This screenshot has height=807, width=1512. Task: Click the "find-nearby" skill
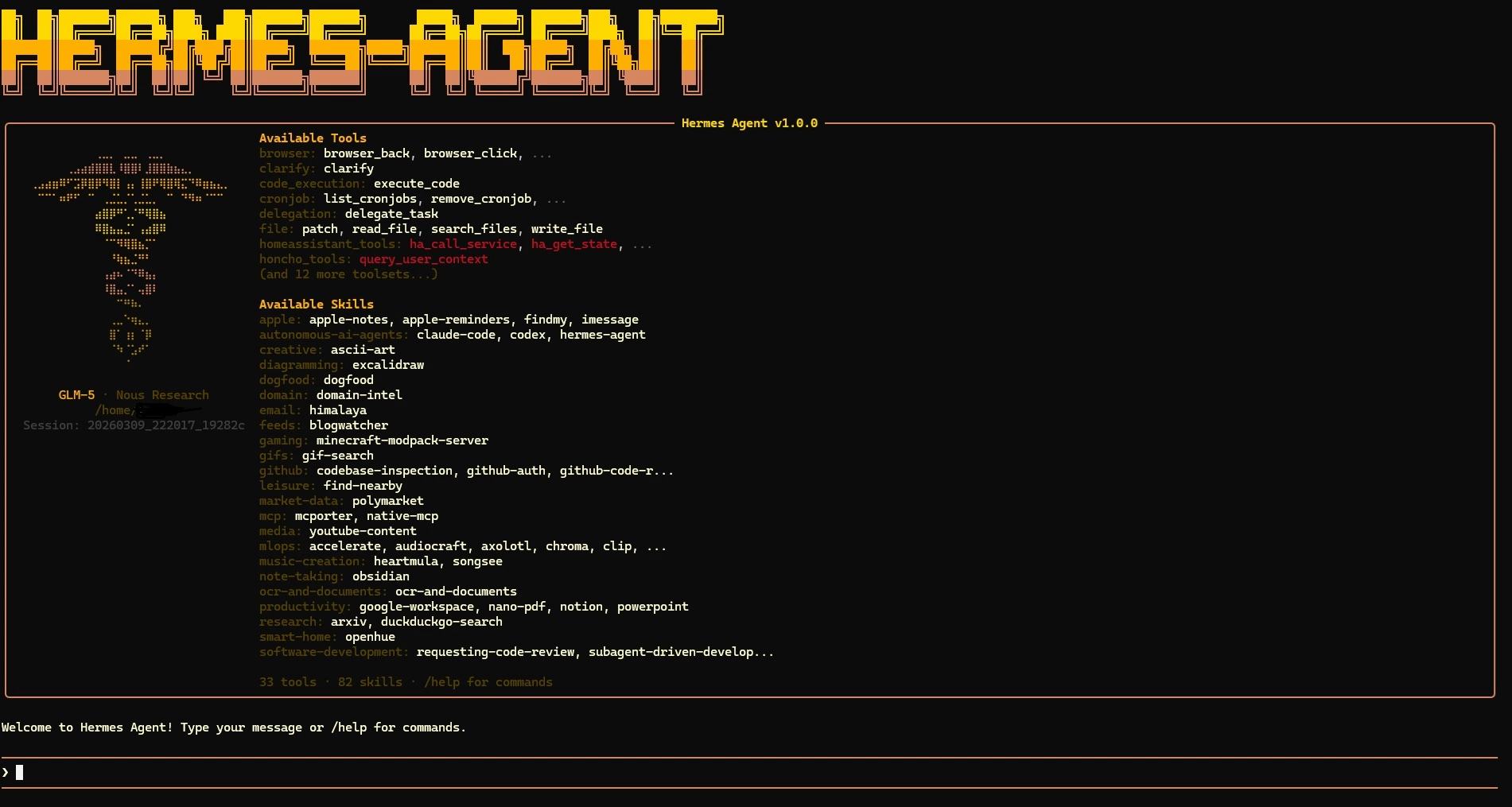click(x=363, y=486)
